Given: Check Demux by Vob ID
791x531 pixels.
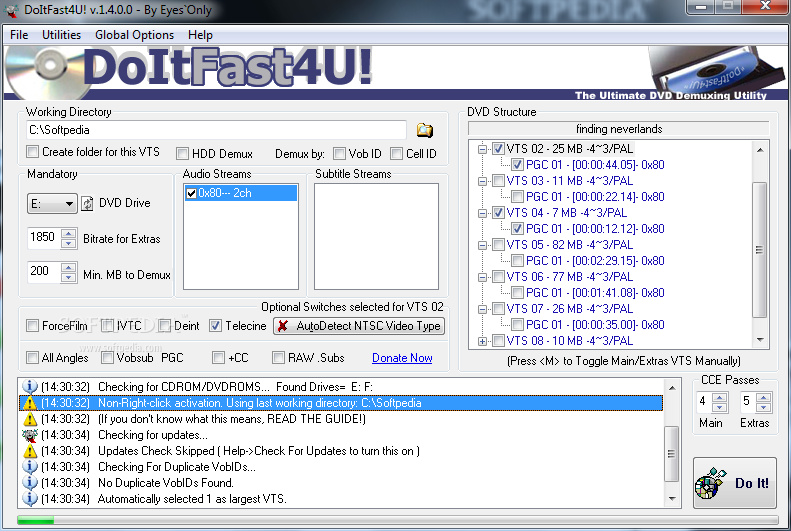Looking at the screenshot, I should 340,153.
